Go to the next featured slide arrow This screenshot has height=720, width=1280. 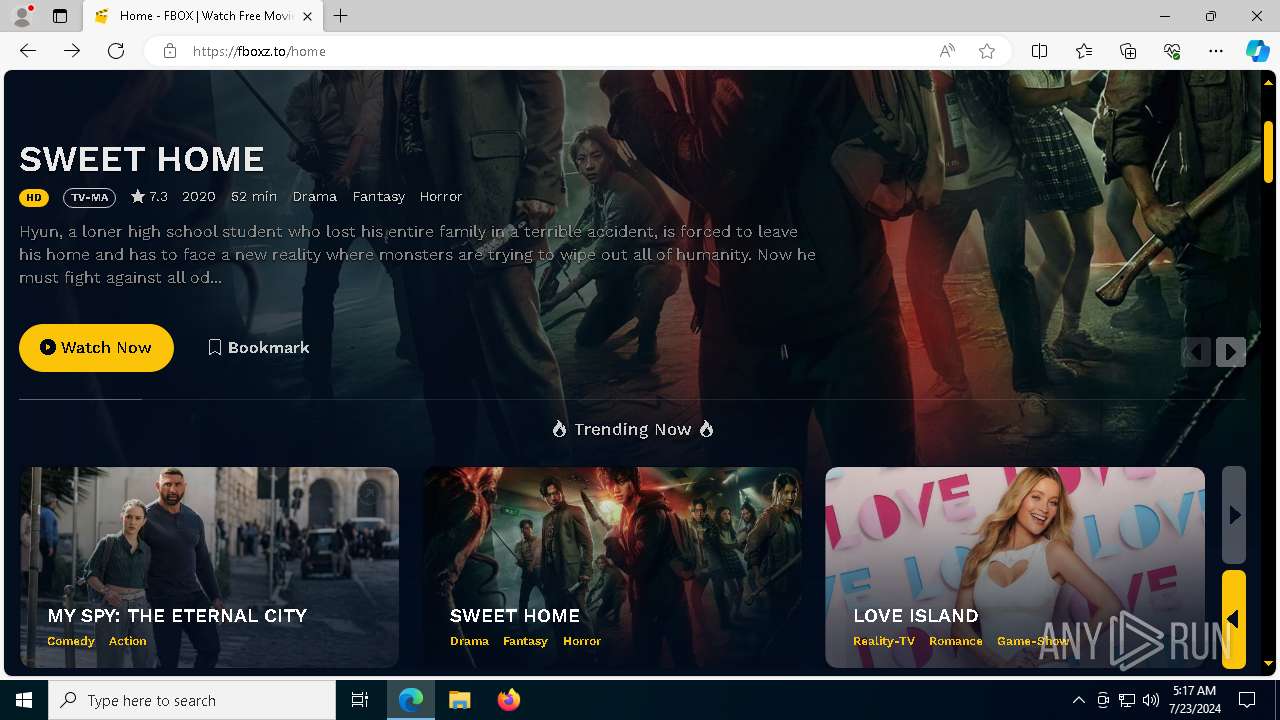[1231, 352]
